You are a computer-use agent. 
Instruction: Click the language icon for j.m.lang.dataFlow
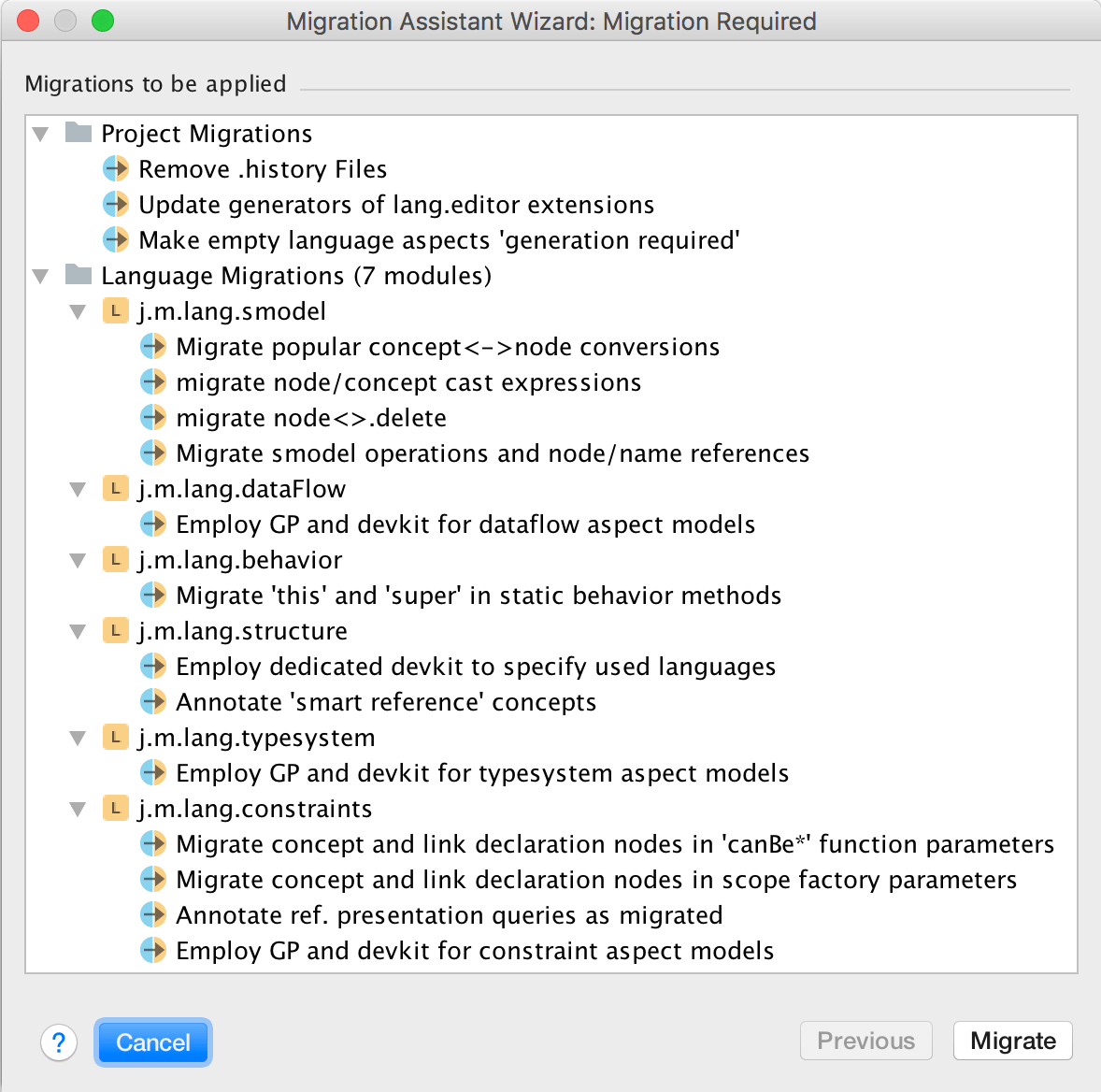tap(114, 488)
